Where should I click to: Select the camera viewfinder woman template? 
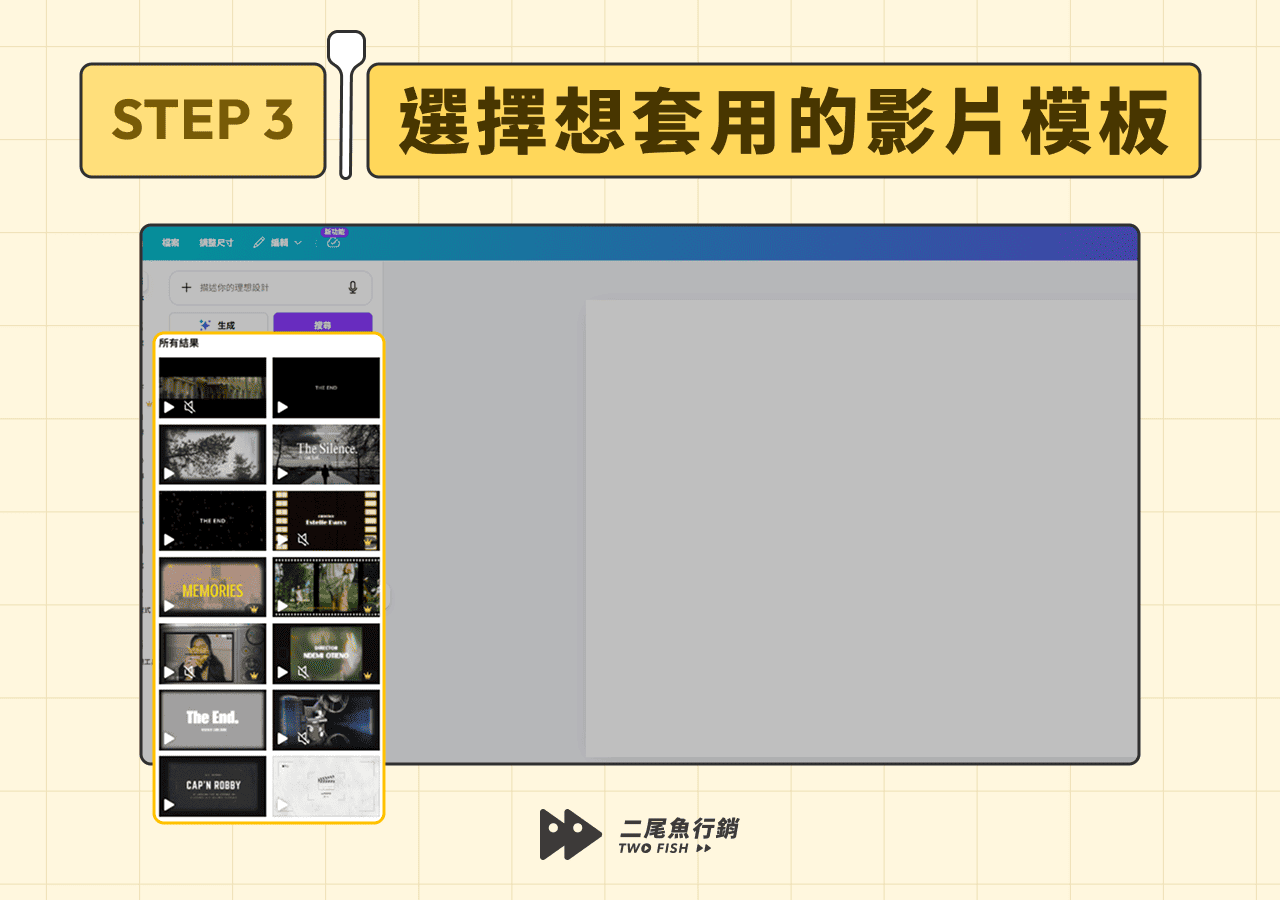click(213, 653)
